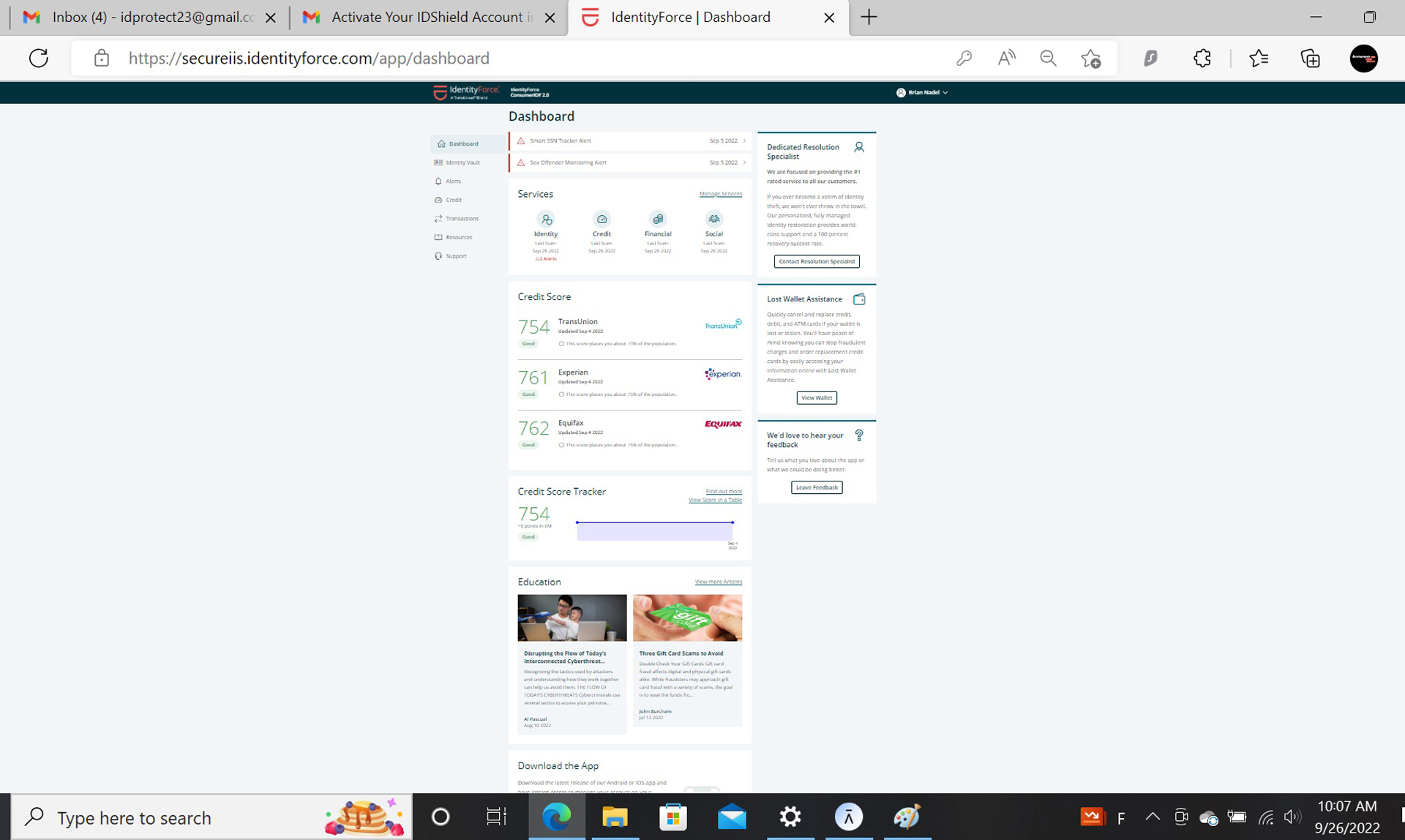This screenshot has width=1405, height=840.
Task: Click the Lost Wallet Assistance wallet icon
Action: [x=859, y=299]
